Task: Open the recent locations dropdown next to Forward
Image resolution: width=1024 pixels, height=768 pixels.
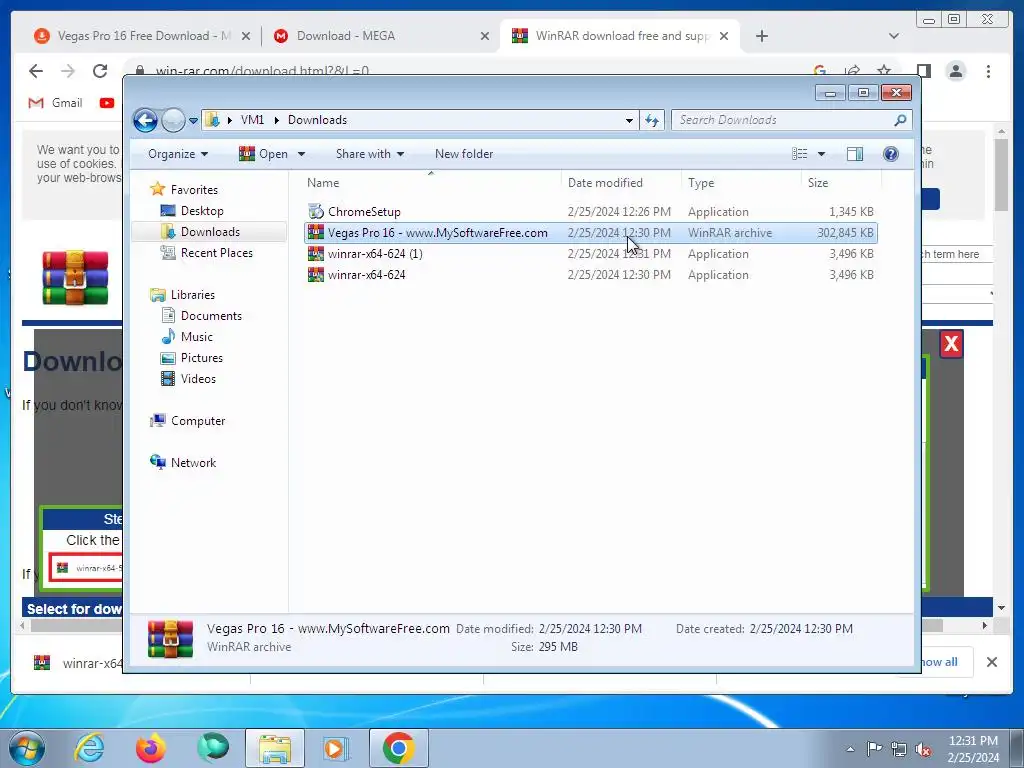Action: point(193,121)
